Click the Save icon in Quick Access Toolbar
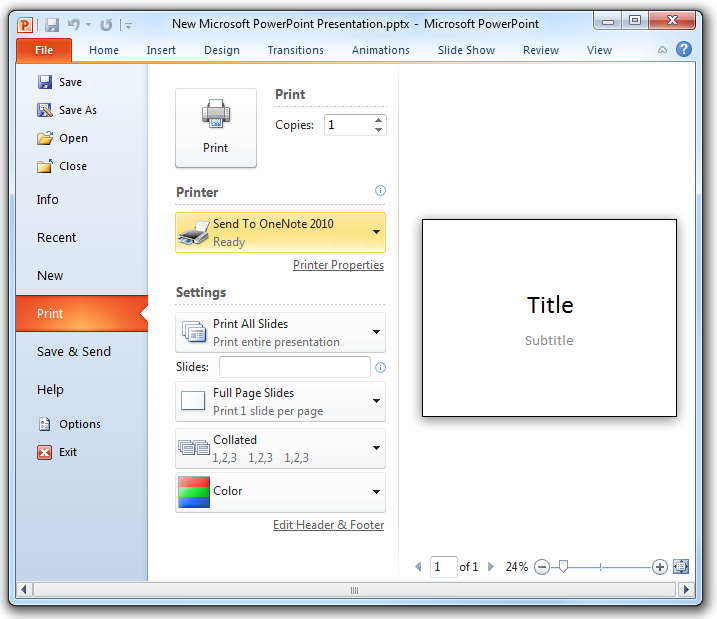Image resolution: width=717 pixels, height=619 pixels. tap(52, 25)
